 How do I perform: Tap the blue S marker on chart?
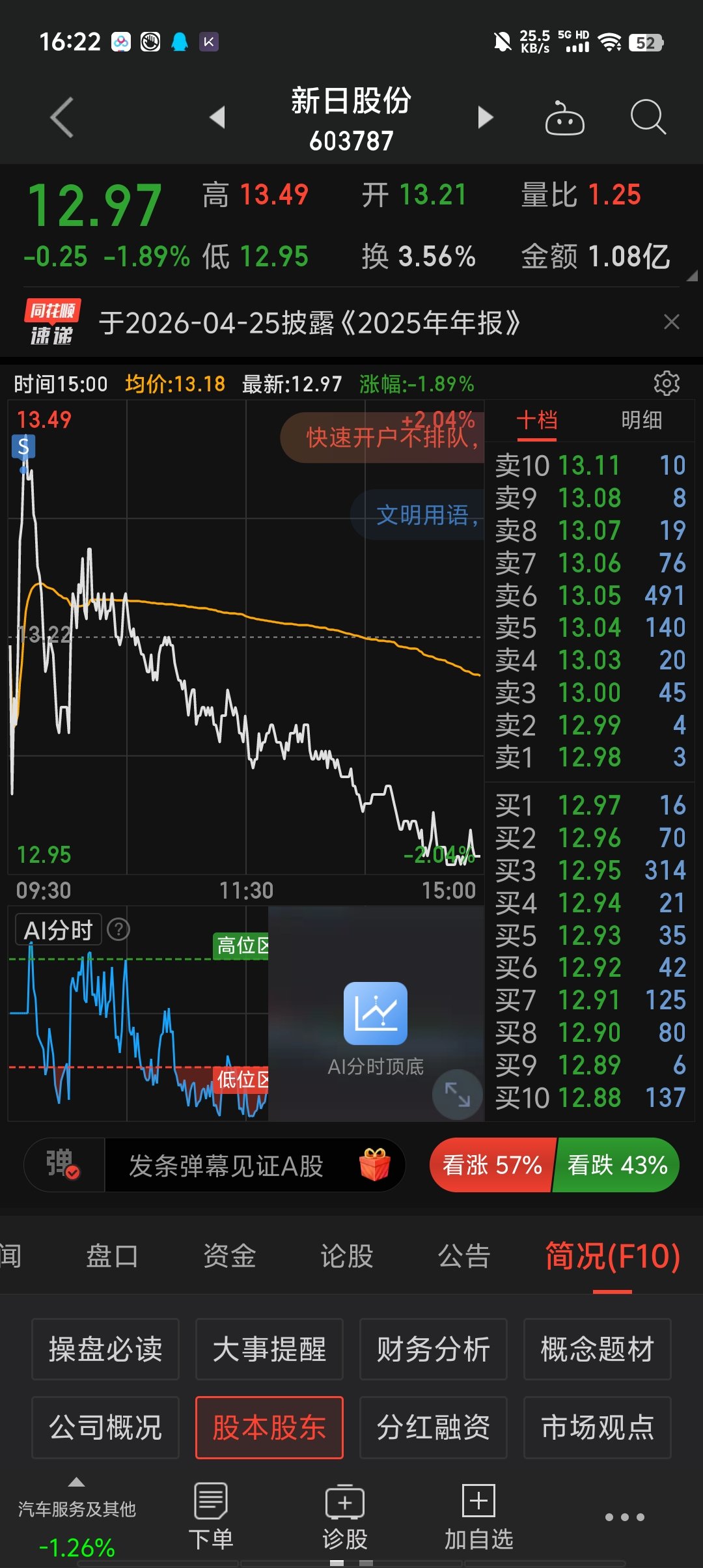[x=23, y=447]
